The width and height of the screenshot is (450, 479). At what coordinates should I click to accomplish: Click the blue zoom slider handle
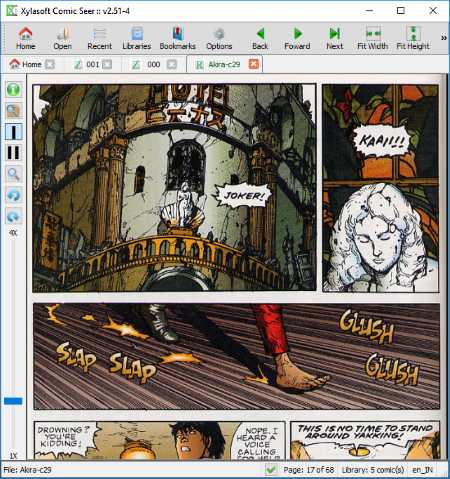[13, 401]
